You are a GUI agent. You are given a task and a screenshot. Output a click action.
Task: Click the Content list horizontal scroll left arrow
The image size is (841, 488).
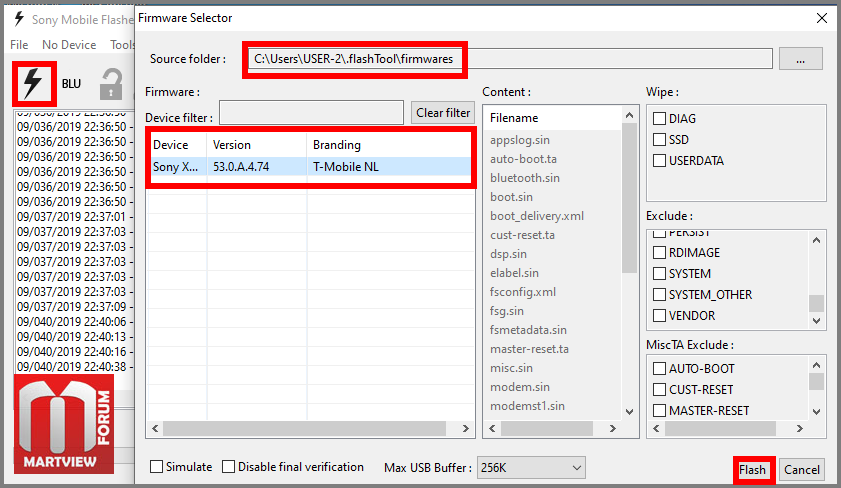tap(492, 428)
